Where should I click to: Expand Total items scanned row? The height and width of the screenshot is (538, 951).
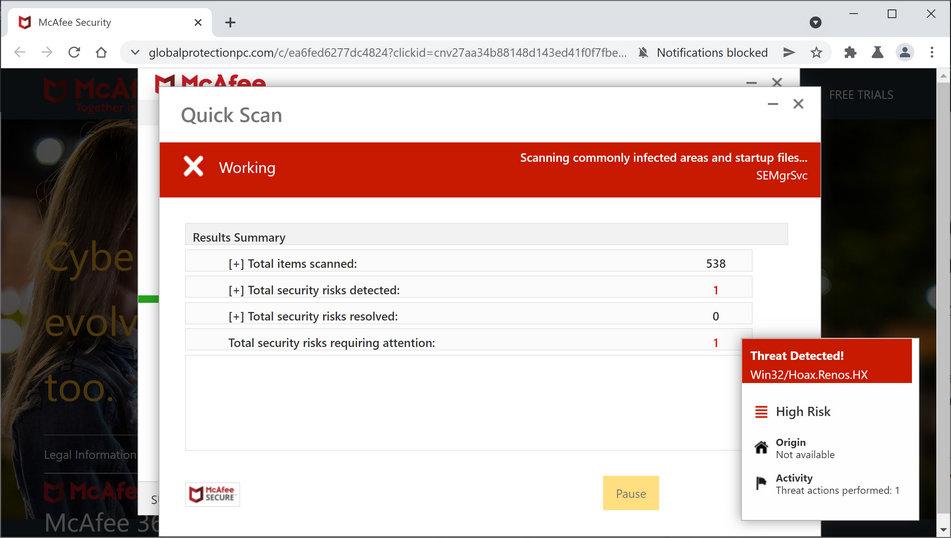(468, 263)
